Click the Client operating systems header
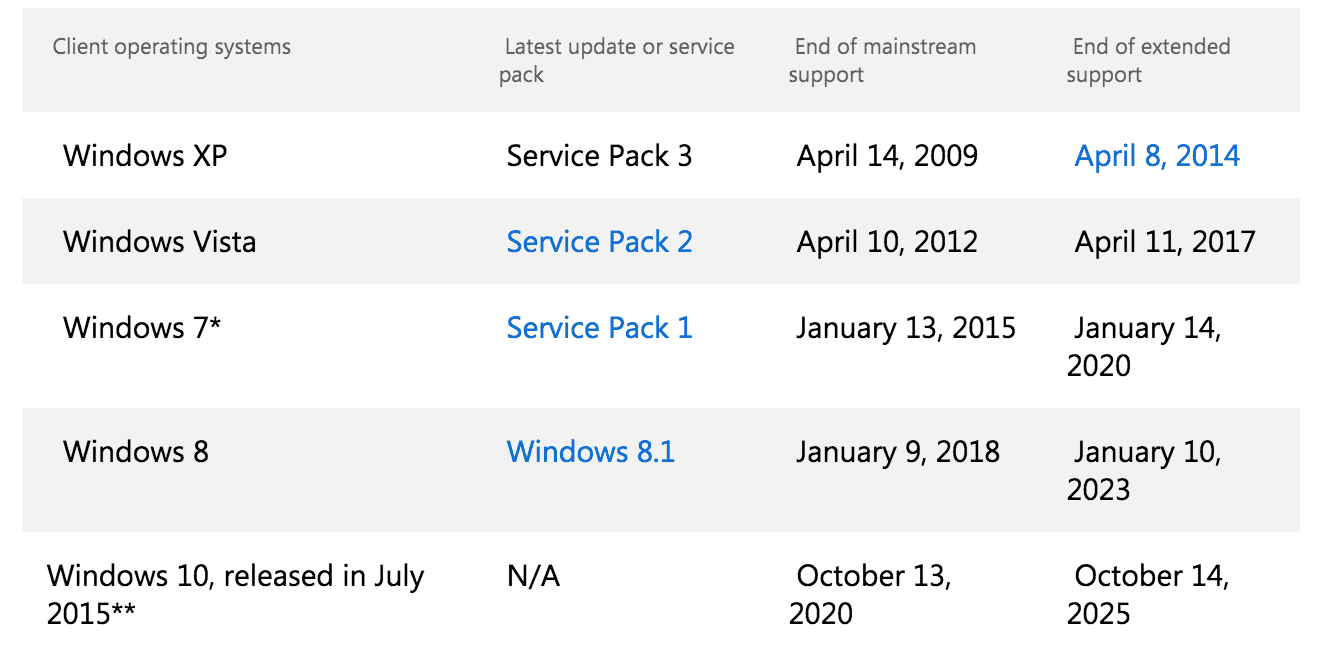The width and height of the screenshot is (1318, 656). point(172,47)
